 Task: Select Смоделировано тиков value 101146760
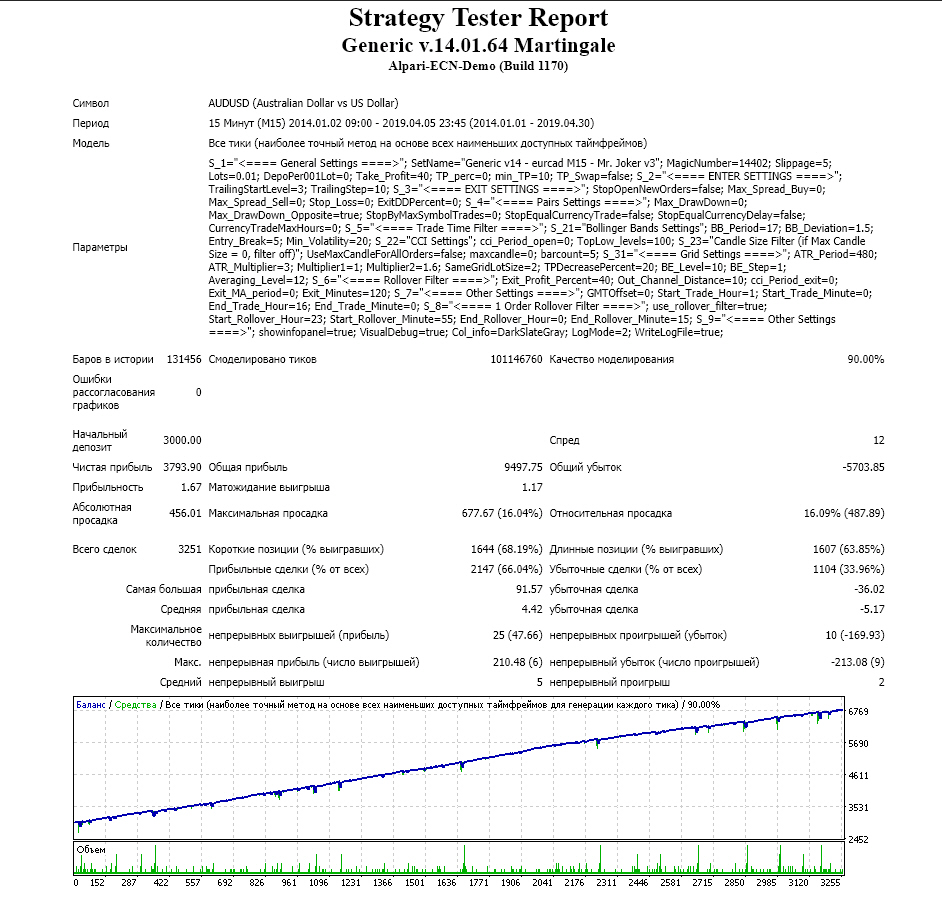click(516, 359)
